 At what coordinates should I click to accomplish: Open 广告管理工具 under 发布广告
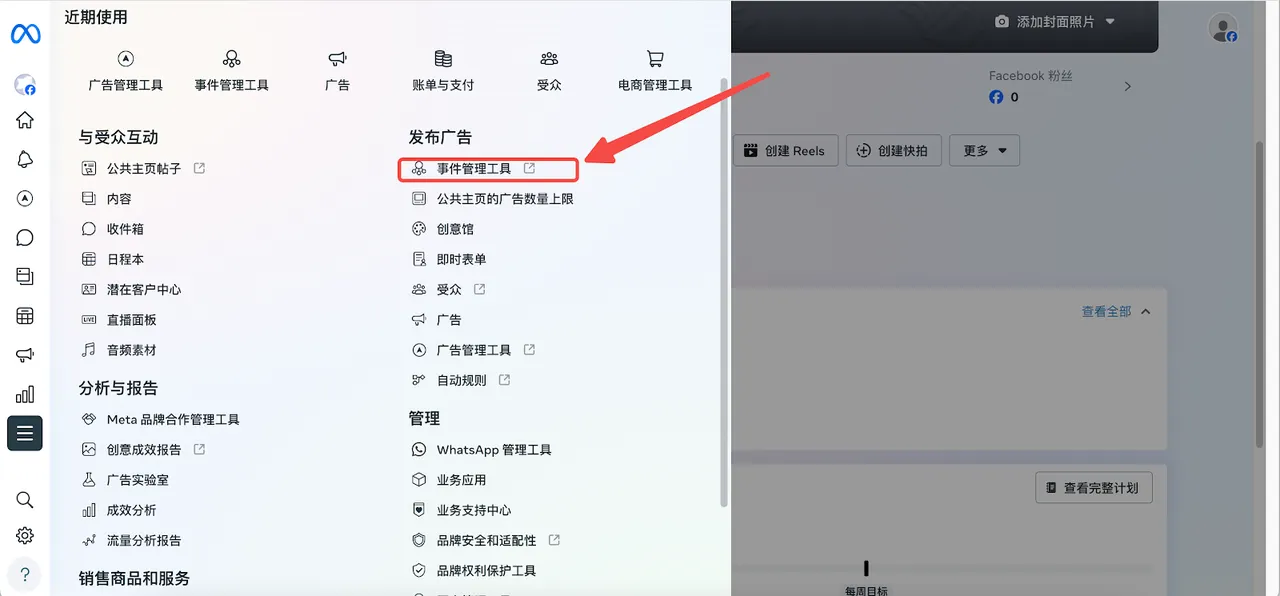(x=473, y=350)
